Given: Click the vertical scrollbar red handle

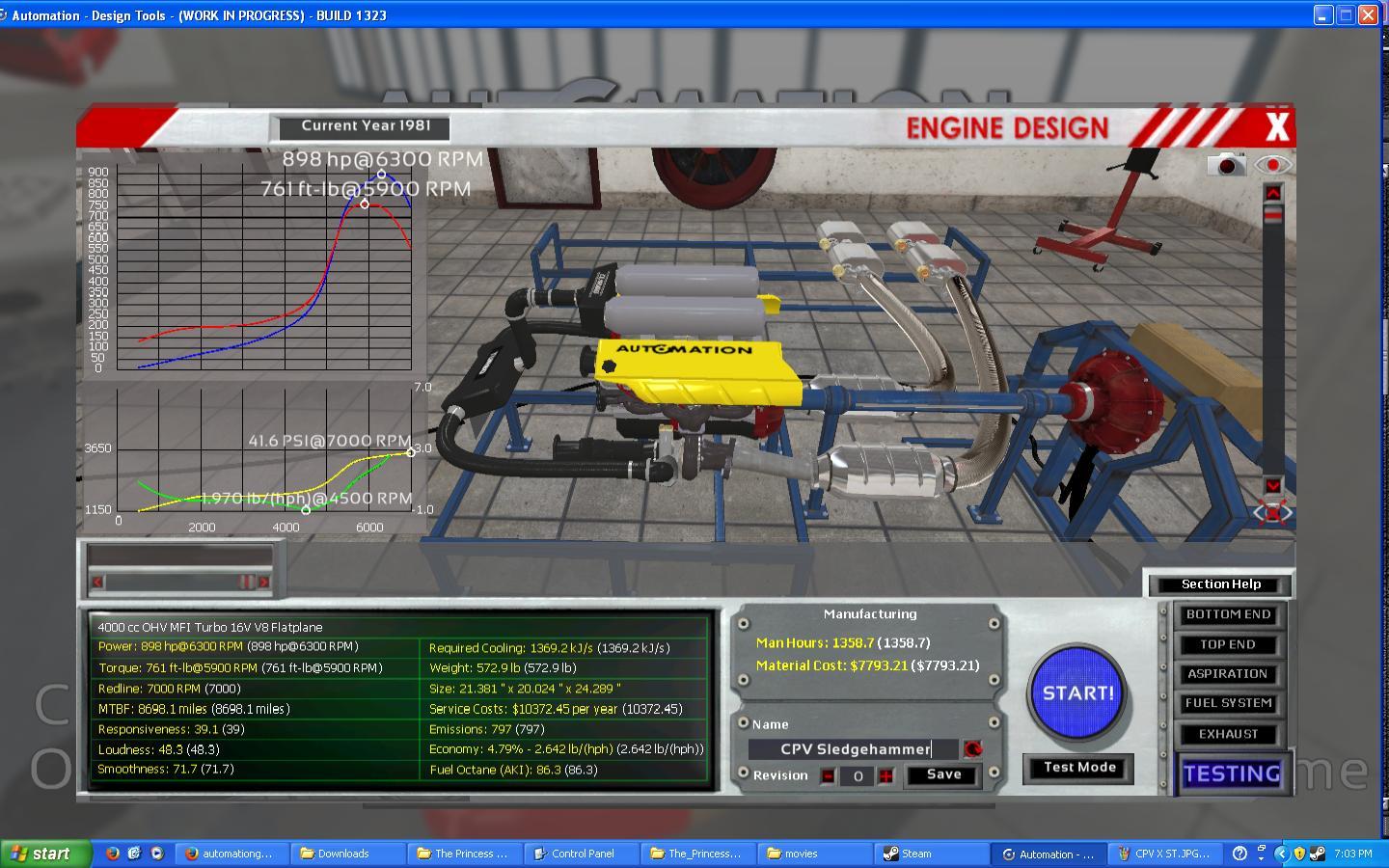Looking at the screenshot, I should 1272,216.
